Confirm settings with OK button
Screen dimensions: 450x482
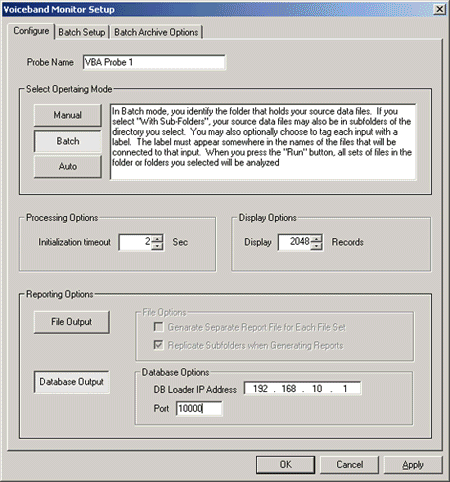[285, 465]
